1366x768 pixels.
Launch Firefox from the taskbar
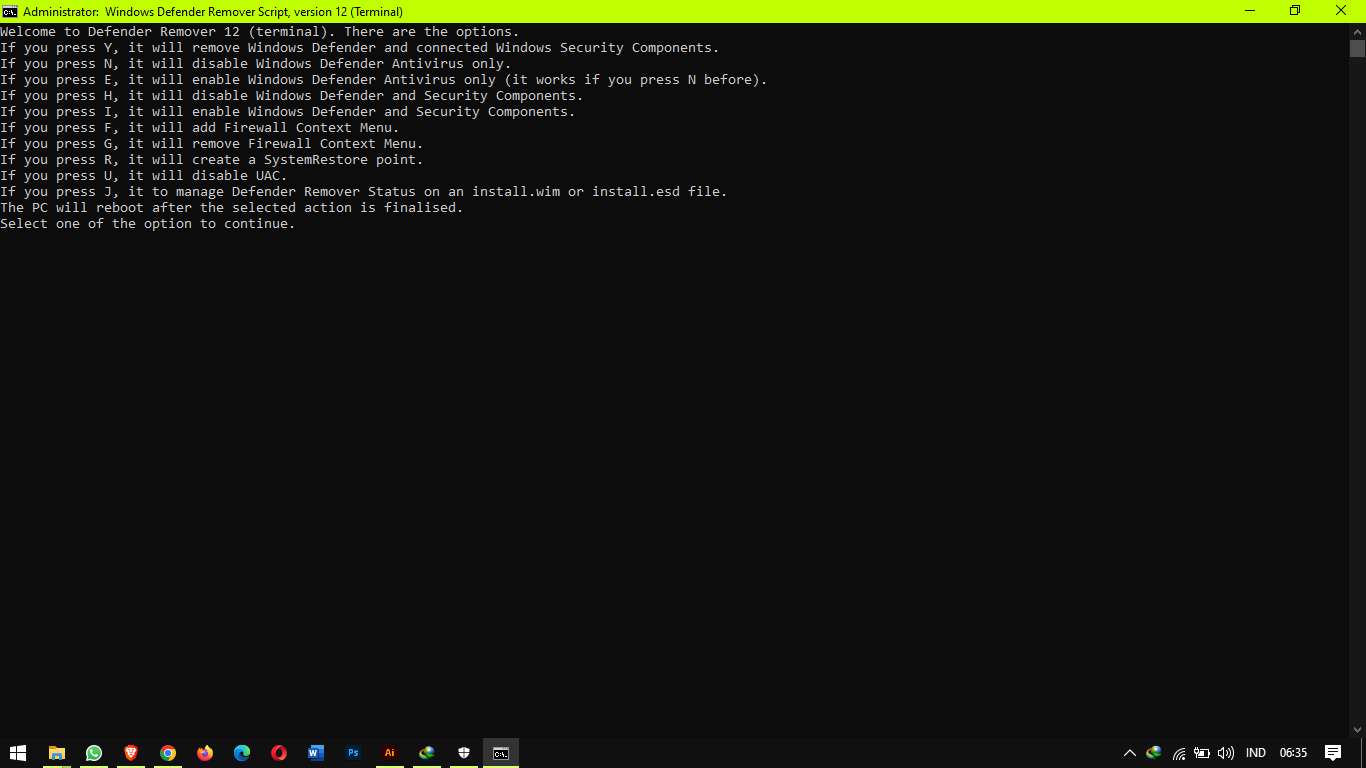point(205,753)
